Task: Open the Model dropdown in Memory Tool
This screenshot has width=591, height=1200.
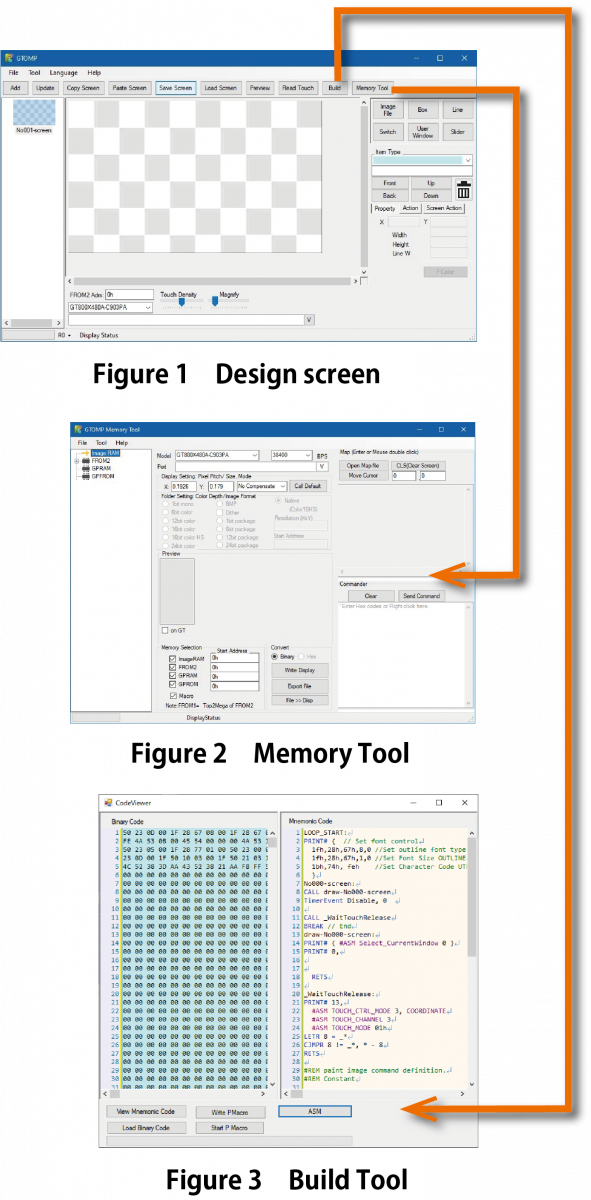Action: click(217, 454)
